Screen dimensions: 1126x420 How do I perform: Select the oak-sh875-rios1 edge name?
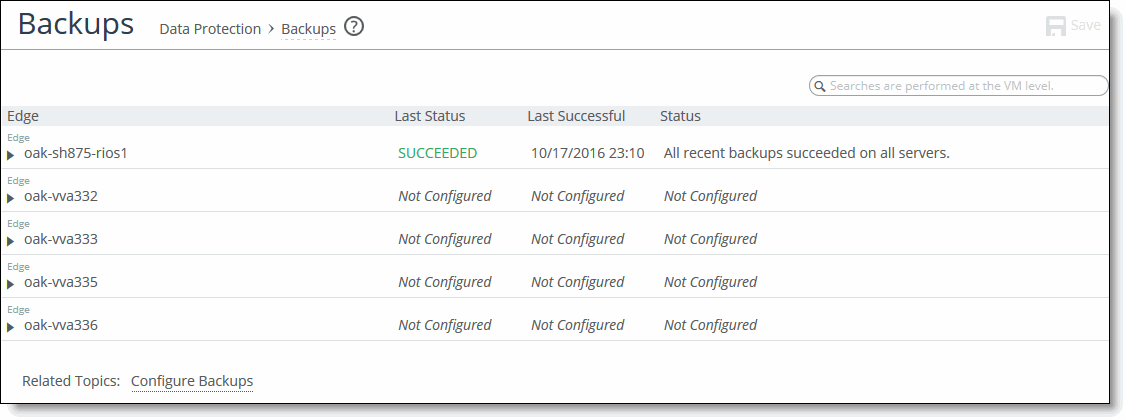click(75, 153)
